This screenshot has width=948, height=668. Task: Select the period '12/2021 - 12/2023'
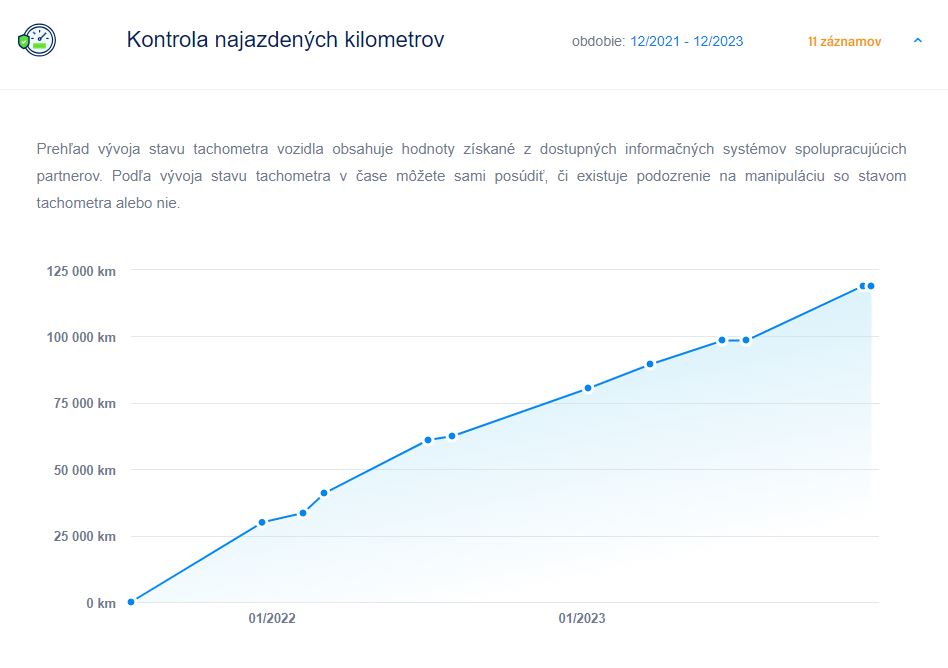click(x=686, y=41)
